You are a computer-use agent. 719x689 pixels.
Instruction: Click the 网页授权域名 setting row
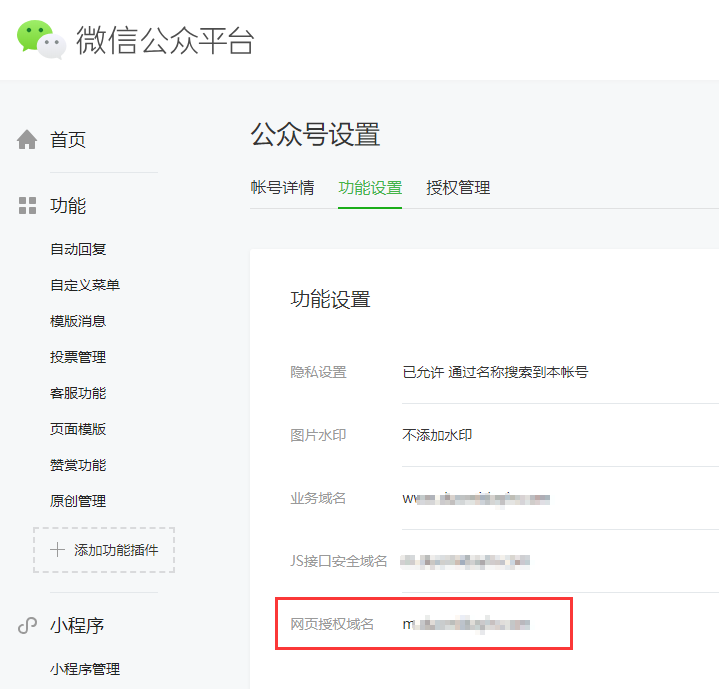coord(423,624)
